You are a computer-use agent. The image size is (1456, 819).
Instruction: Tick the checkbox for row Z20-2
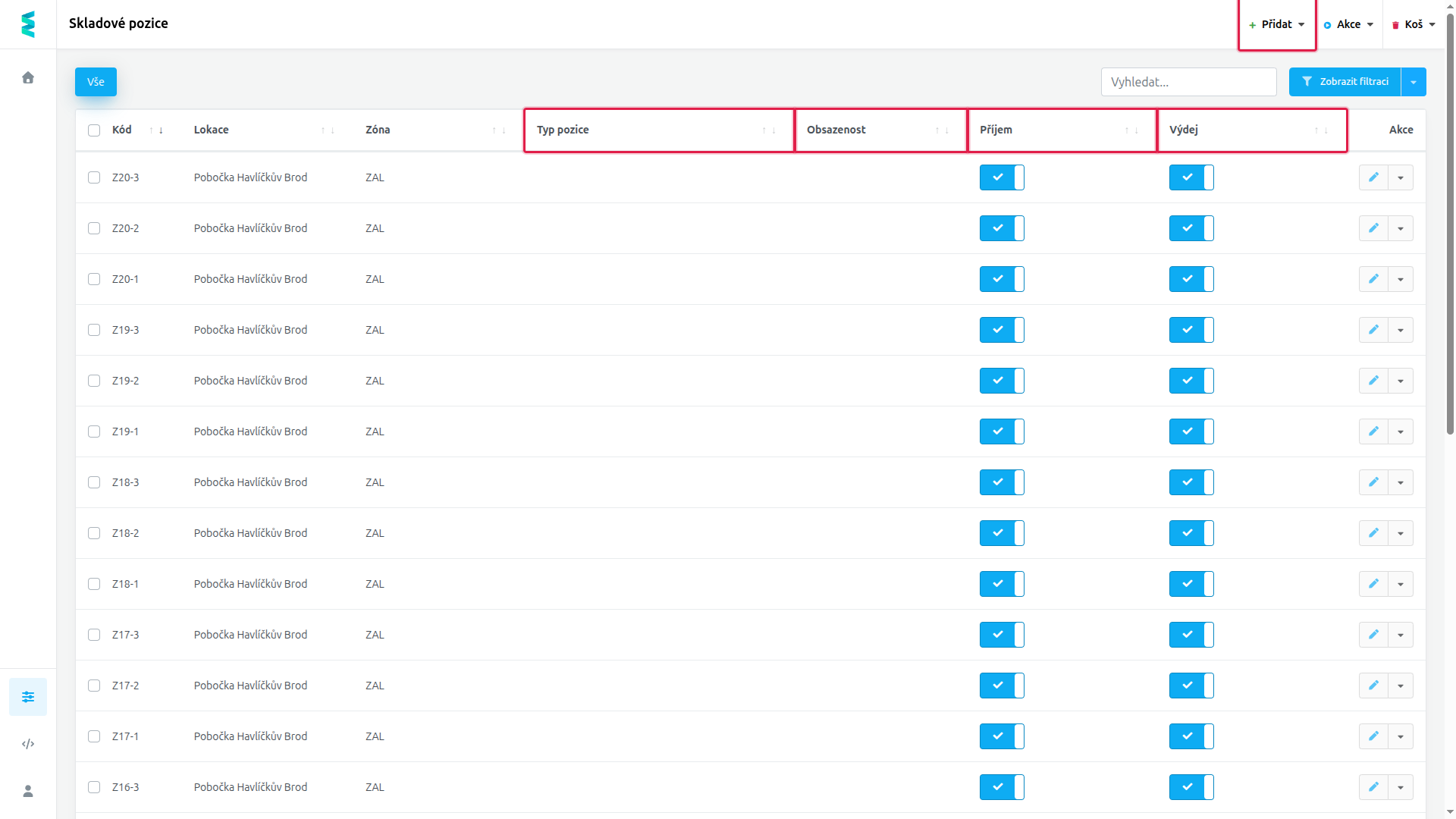[94, 228]
